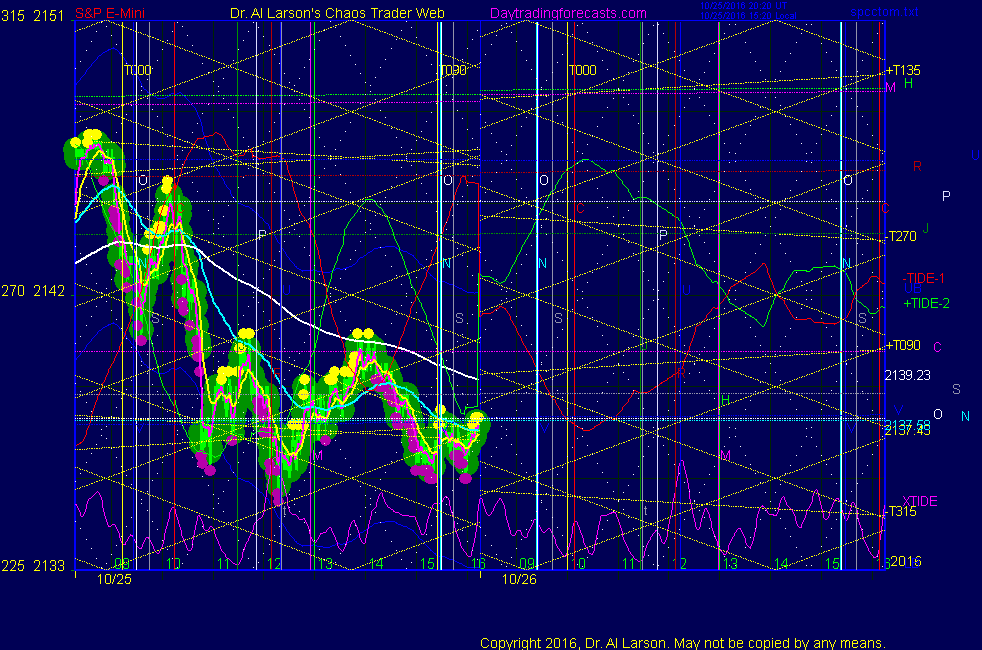Click the 'spcctom.txt' file name
The height and width of the screenshot is (650, 982).
pyautogui.click(x=884, y=12)
